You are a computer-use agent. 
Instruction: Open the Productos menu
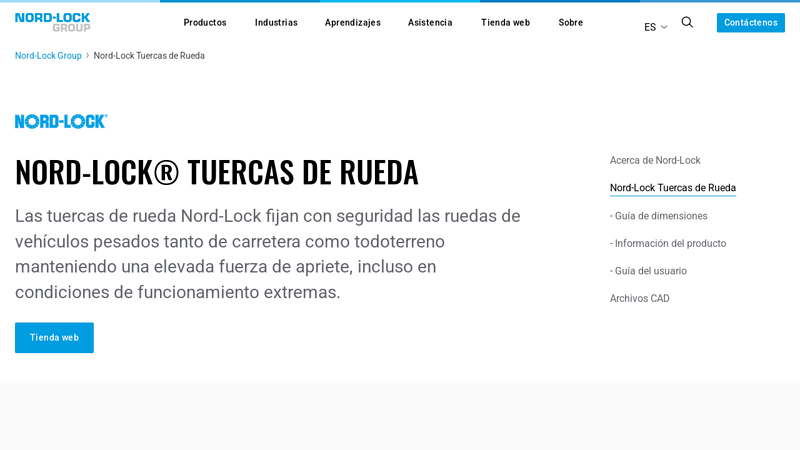205,22
